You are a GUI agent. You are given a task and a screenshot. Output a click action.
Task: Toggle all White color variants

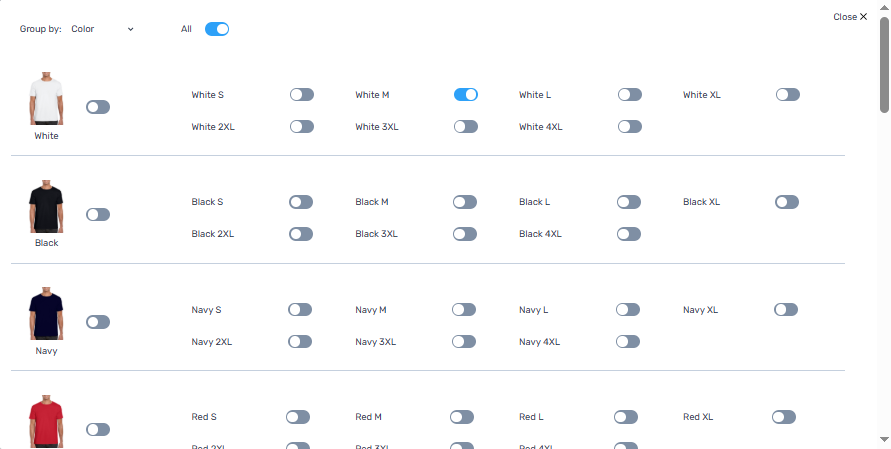98,107
